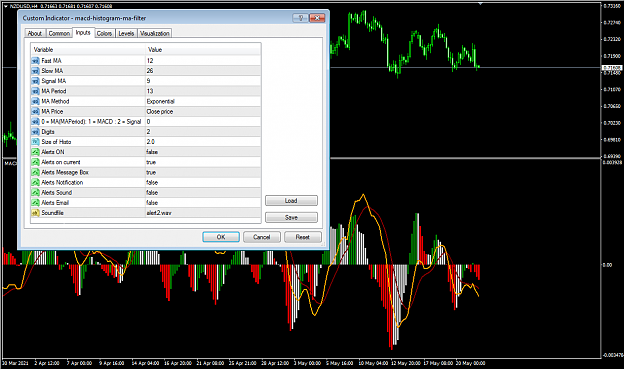Click the 'MA Method' variable label

[x=55, y=101]
